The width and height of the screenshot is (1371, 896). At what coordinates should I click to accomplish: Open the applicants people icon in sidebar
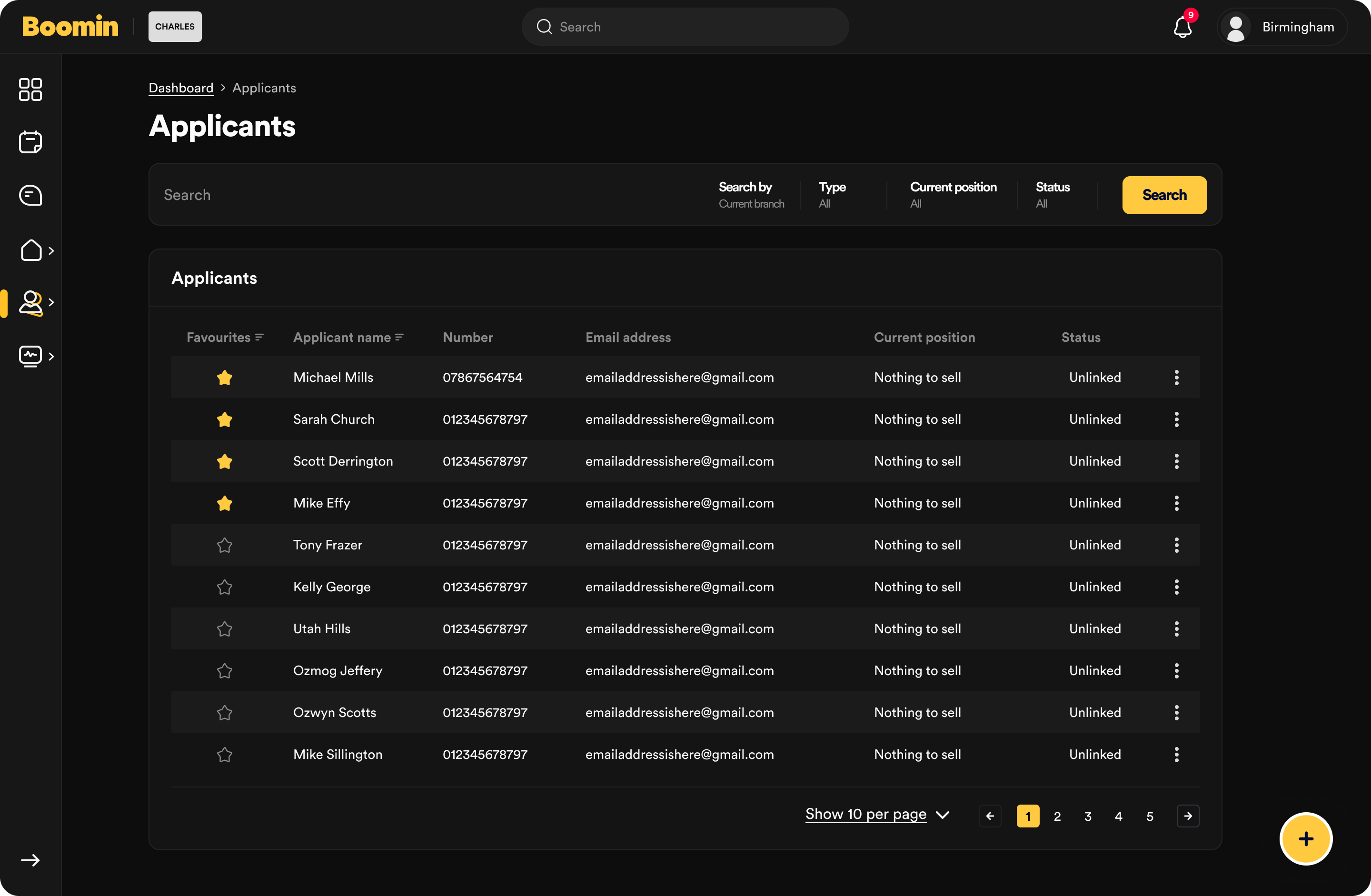[30, 302]
